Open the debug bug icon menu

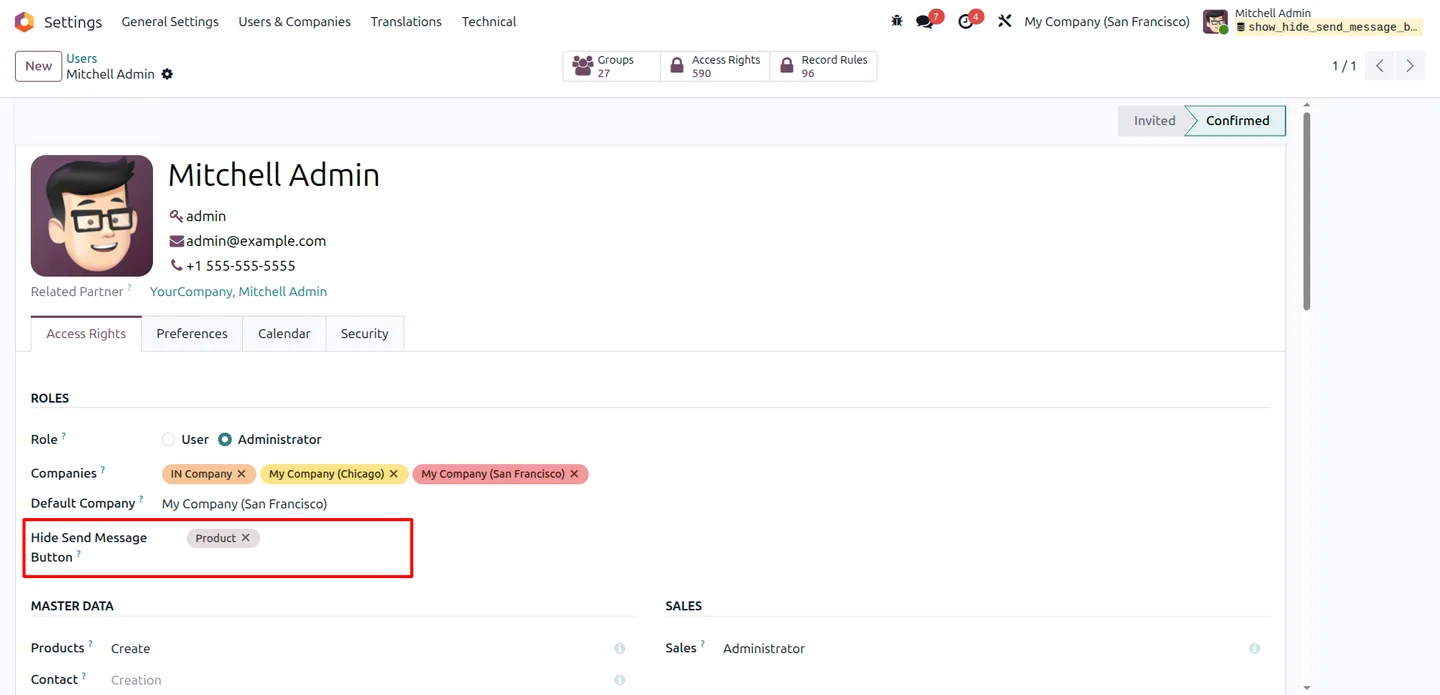(x=897, y=21)
